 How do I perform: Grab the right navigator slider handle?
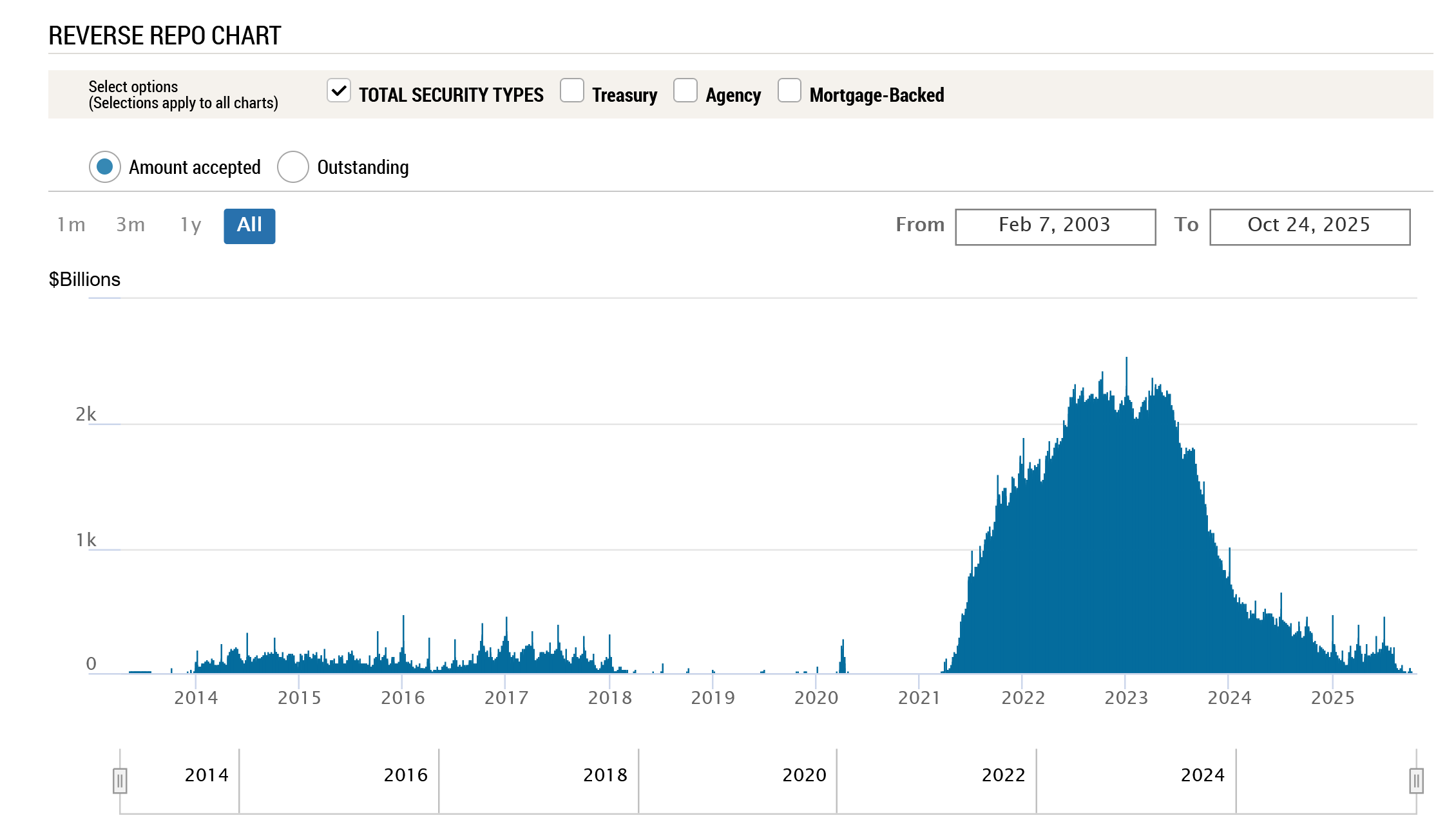click(1415, 781)
